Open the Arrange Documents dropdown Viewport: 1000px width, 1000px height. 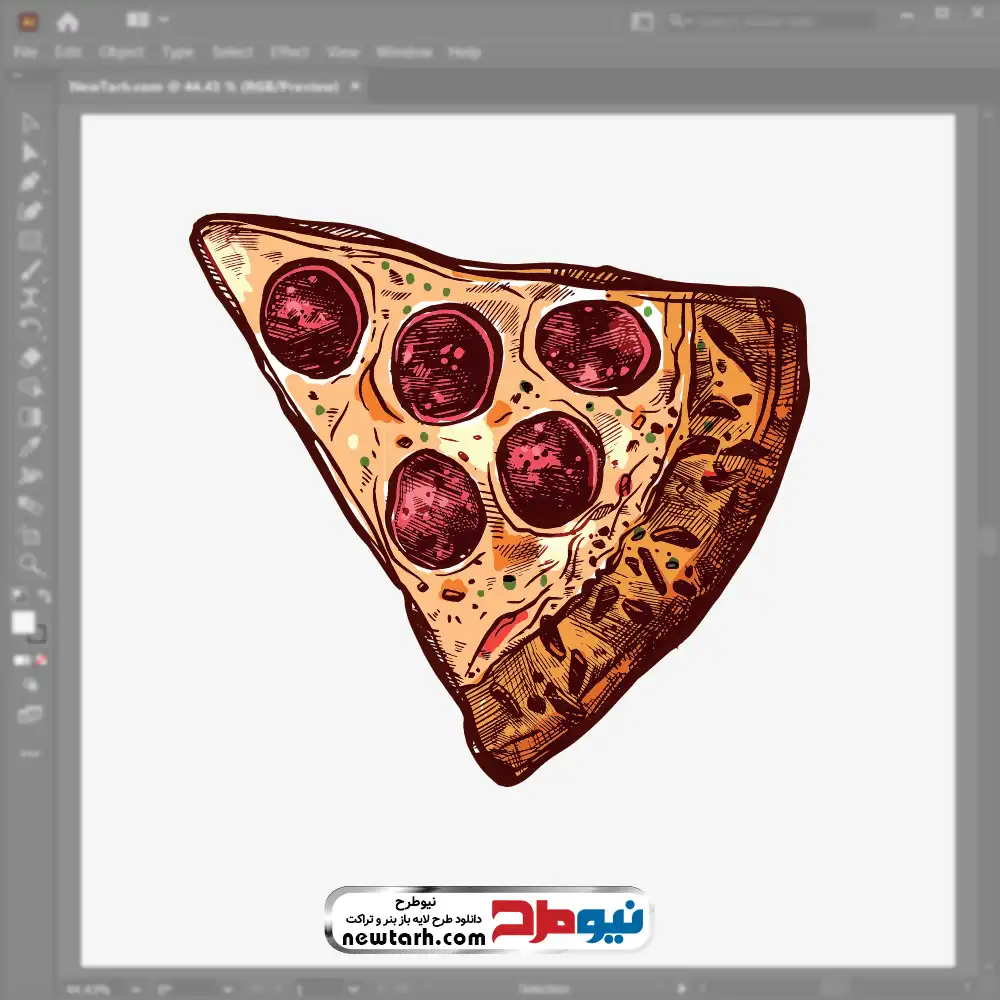149,20
